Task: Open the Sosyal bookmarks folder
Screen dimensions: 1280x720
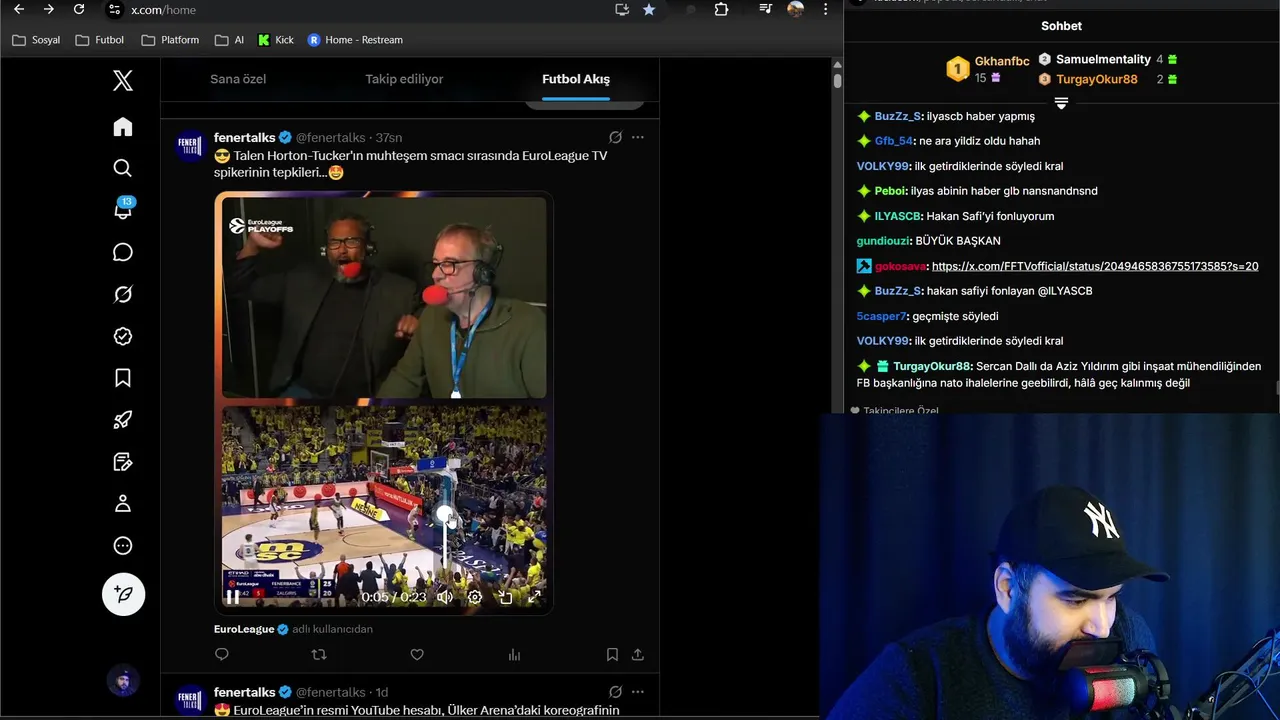Action: (36, 40)
